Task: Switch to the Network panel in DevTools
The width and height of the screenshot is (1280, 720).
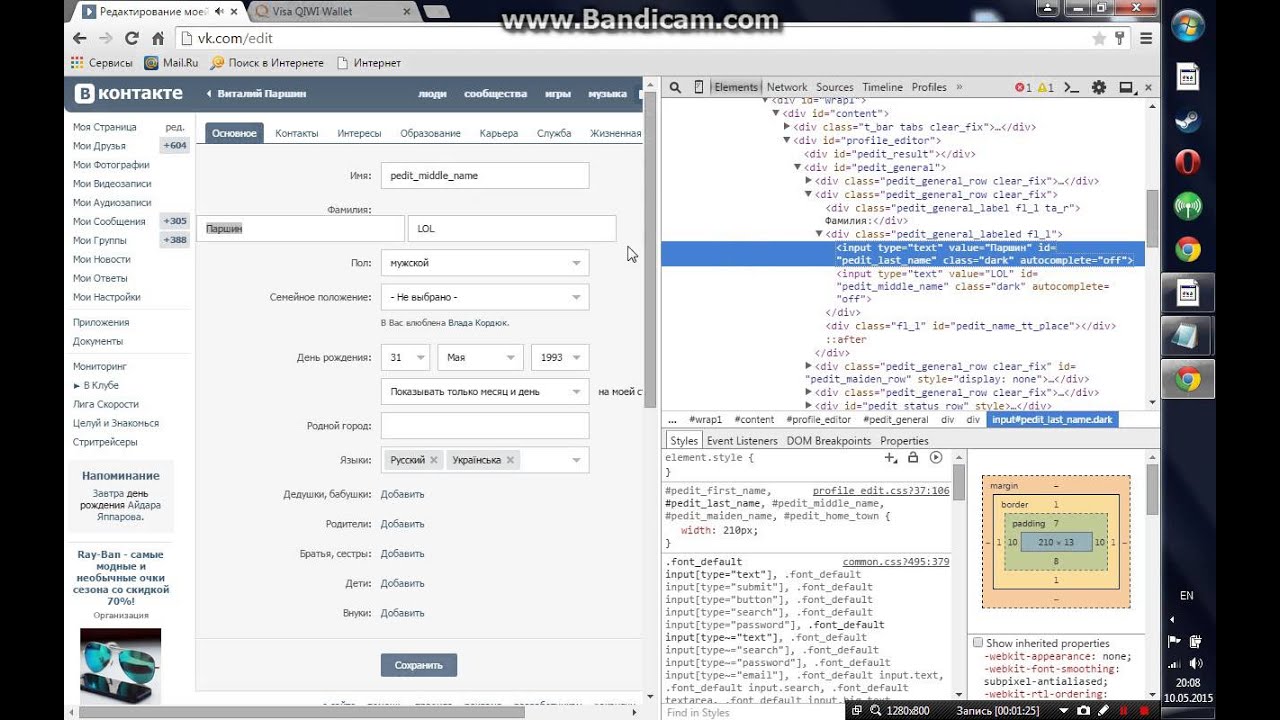Action: click(x=787, y=87)
